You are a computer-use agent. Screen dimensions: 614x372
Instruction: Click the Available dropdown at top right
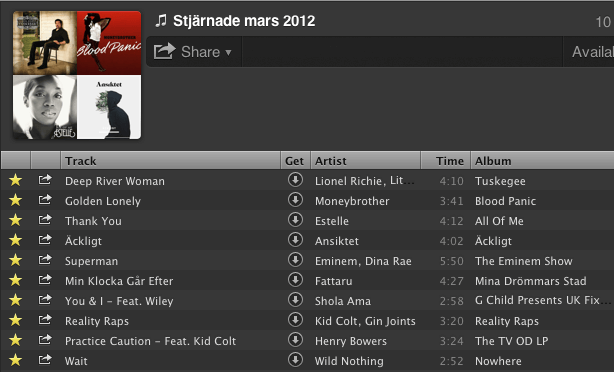click(589, 52)
